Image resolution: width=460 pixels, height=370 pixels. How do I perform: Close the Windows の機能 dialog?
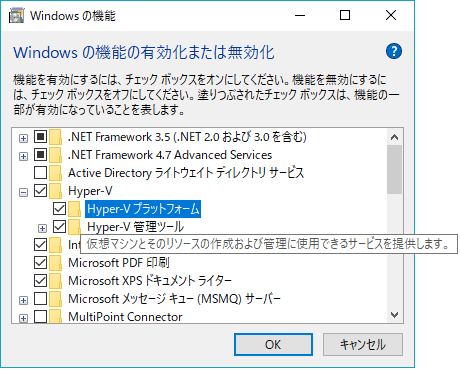tap(391, 15)
